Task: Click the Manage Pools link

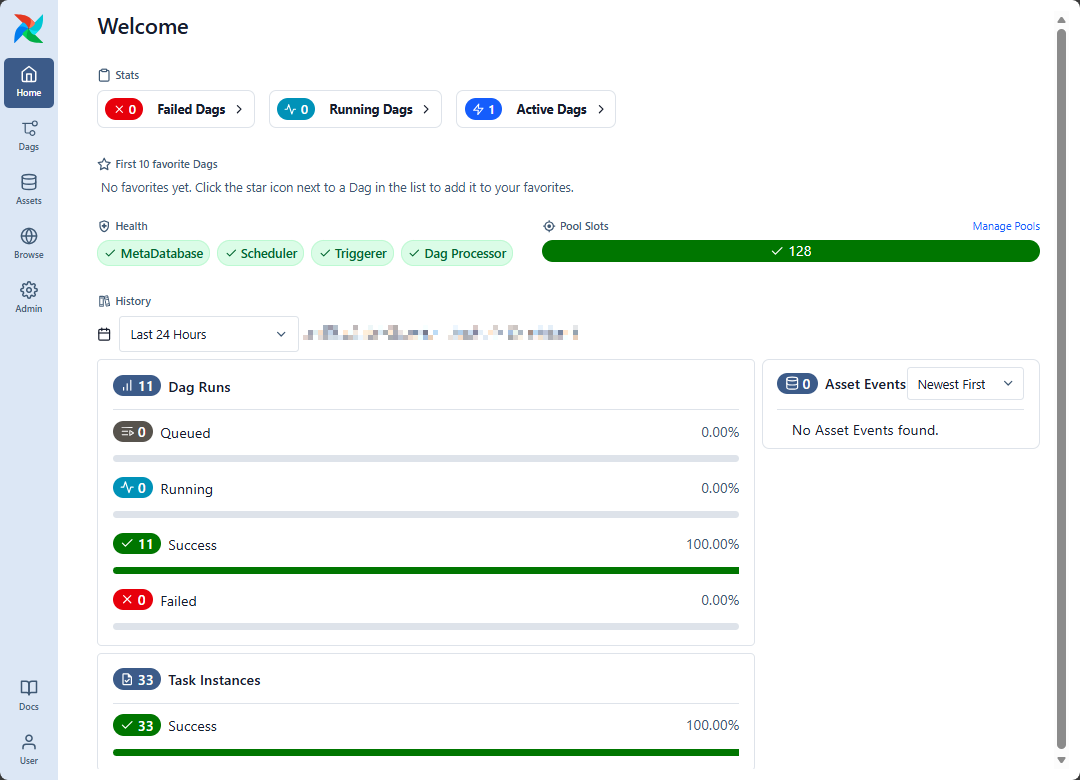Action: point(1005,227)
